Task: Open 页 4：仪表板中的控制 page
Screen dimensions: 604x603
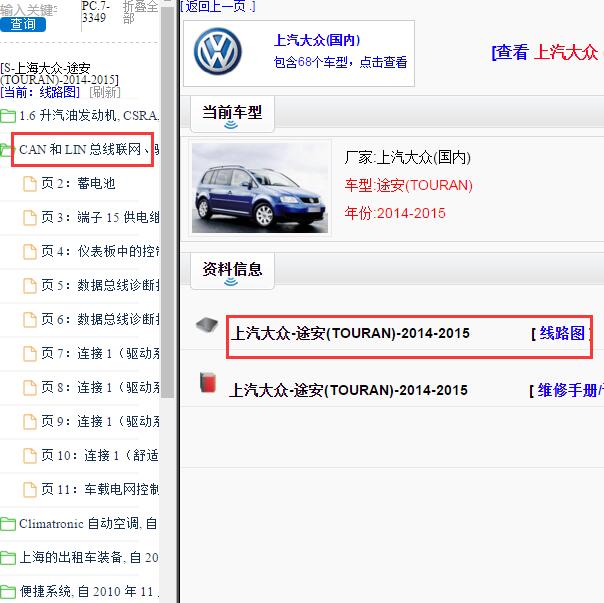Action: point(100,251)
